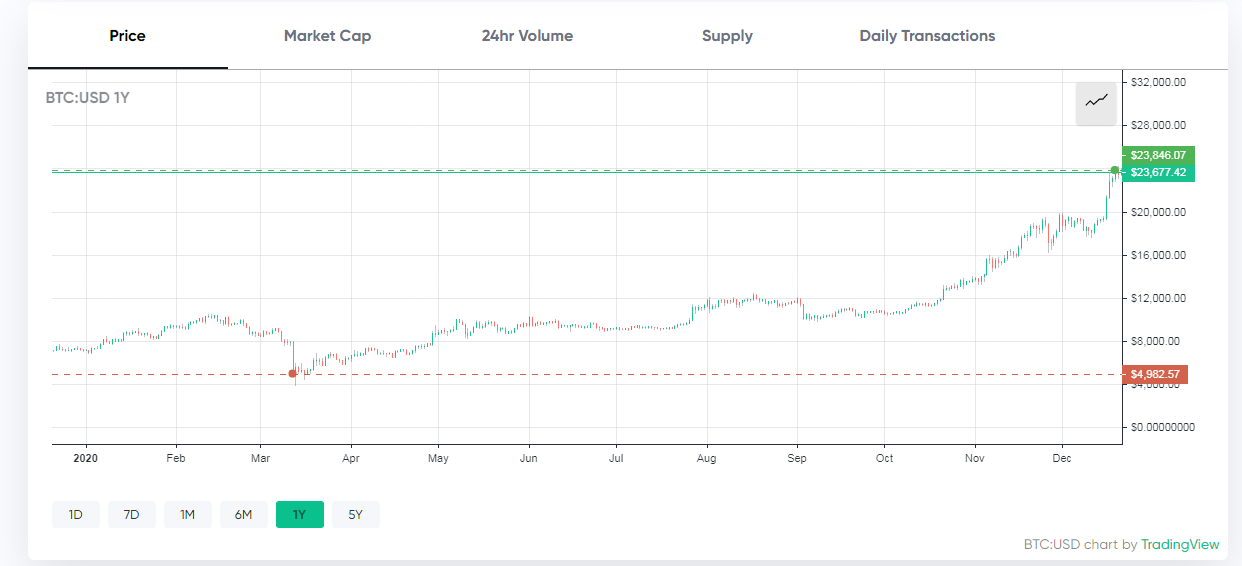Click the Apr date axis label
The width and height of the screenshot is (1242, 566).
point(350,458)
